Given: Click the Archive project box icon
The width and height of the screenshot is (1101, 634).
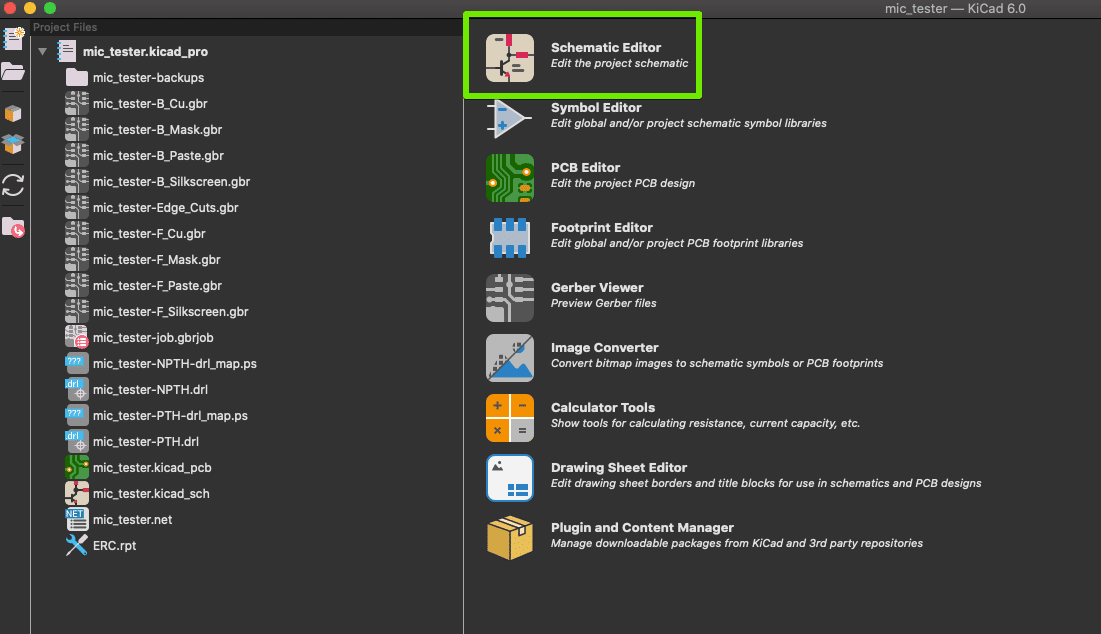Looking at the screenshot, I should pyautogui.click(x=13, y=113).
